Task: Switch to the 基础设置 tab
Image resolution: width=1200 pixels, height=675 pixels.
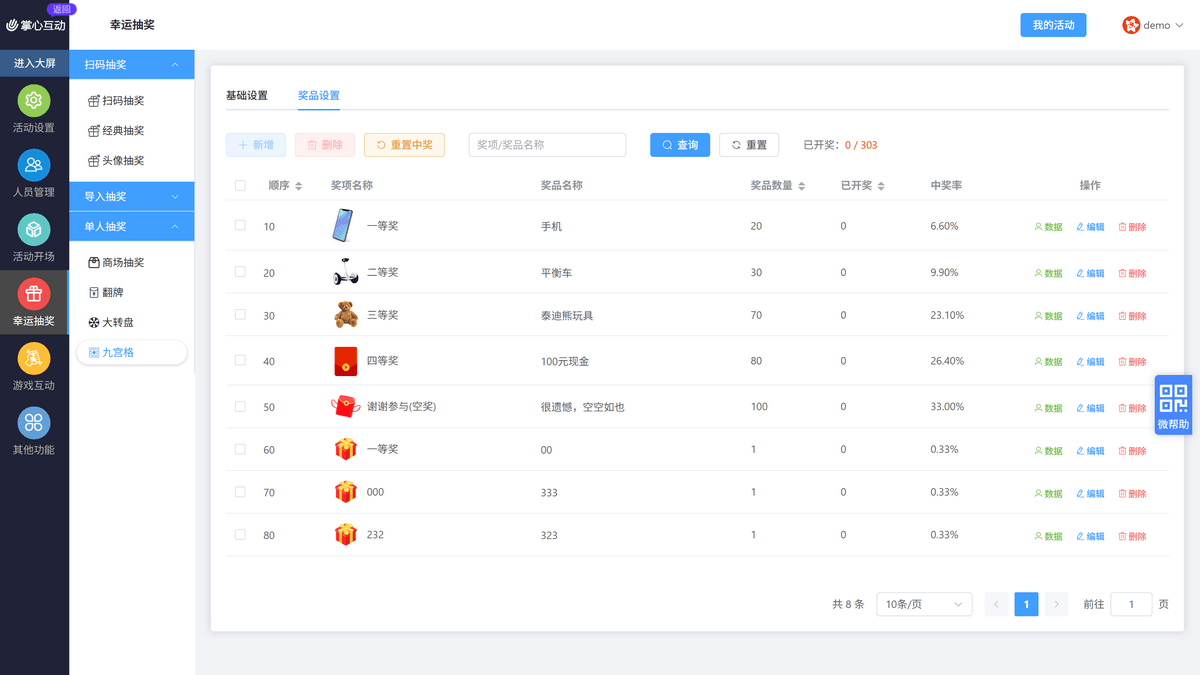Action: click(247, 95)
